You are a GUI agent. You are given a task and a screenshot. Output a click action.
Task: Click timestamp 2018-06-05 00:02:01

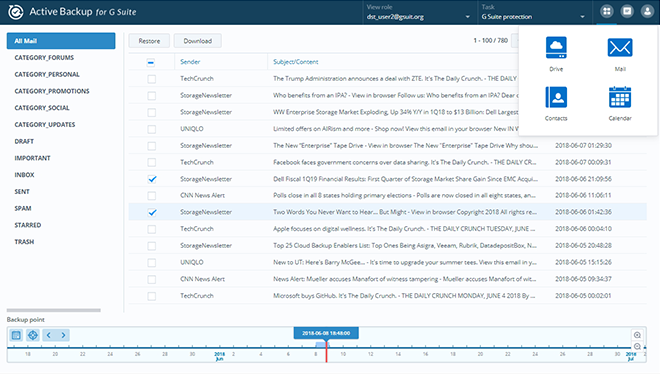[x=583, y=296]
